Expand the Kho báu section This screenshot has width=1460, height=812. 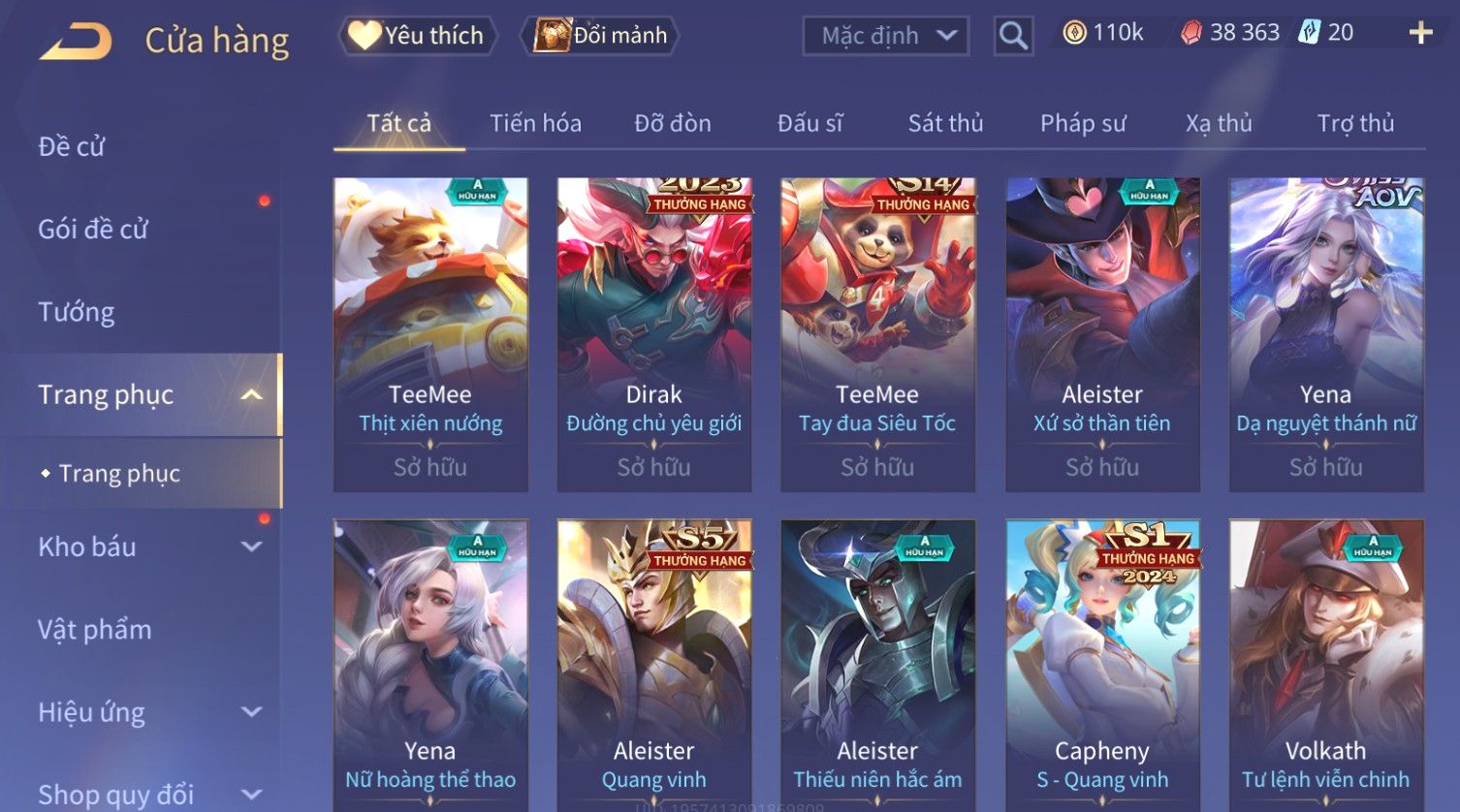point(251,547)
